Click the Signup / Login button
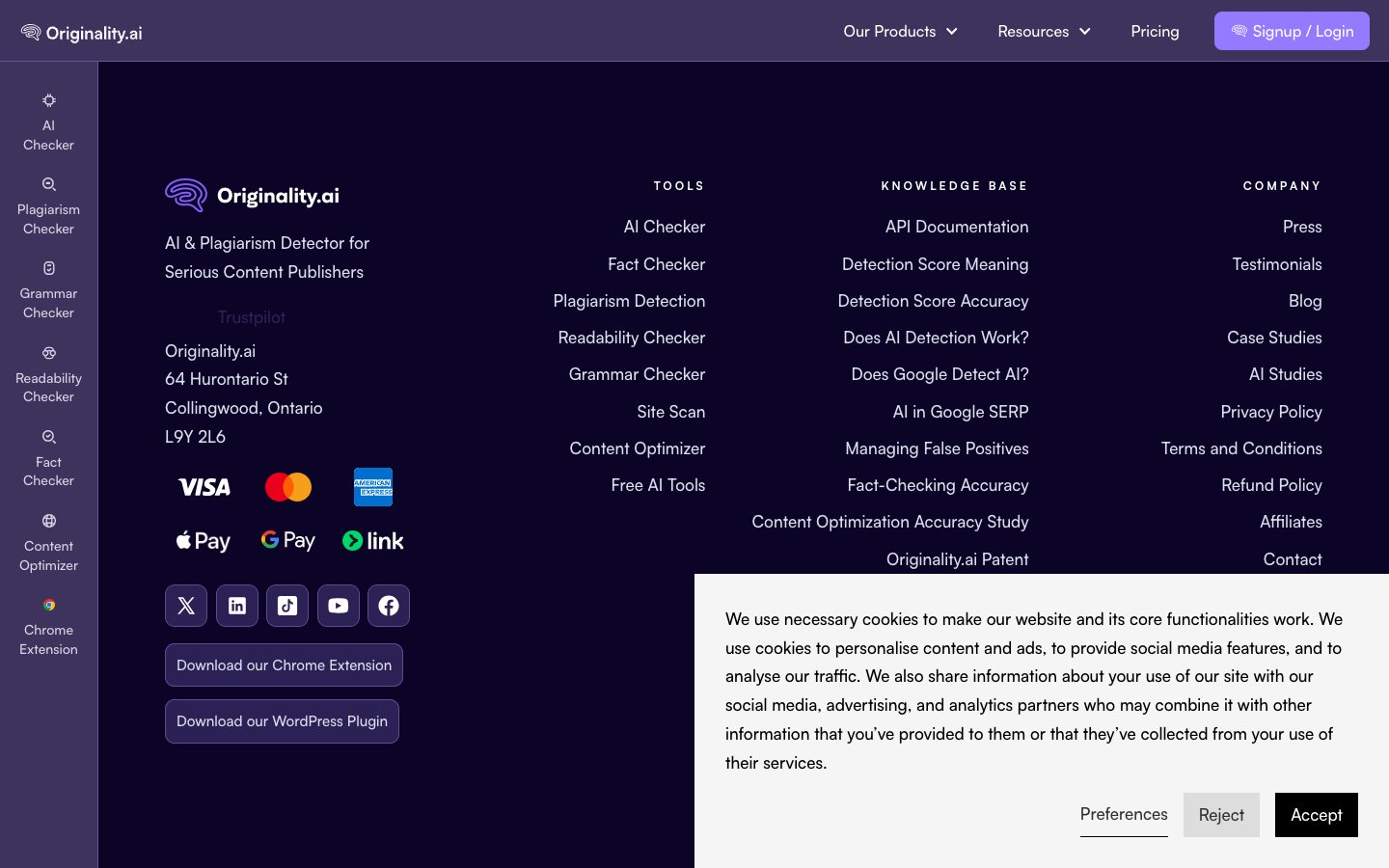The height and width of the screenshot is (868, 1389). [x=1292, y=32]
